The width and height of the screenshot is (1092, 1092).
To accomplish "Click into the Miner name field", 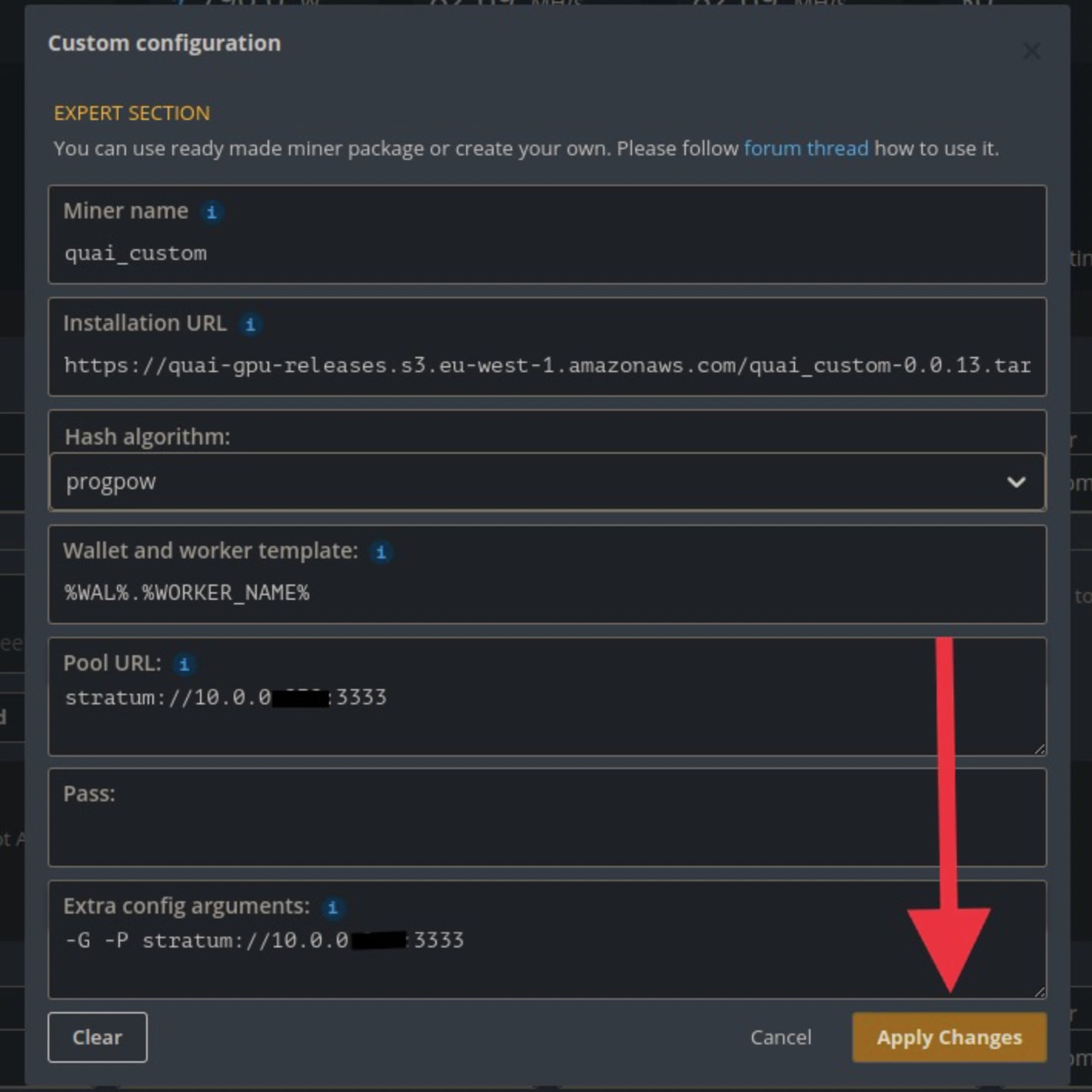I will pyautogui.click(x=538, y=254).
